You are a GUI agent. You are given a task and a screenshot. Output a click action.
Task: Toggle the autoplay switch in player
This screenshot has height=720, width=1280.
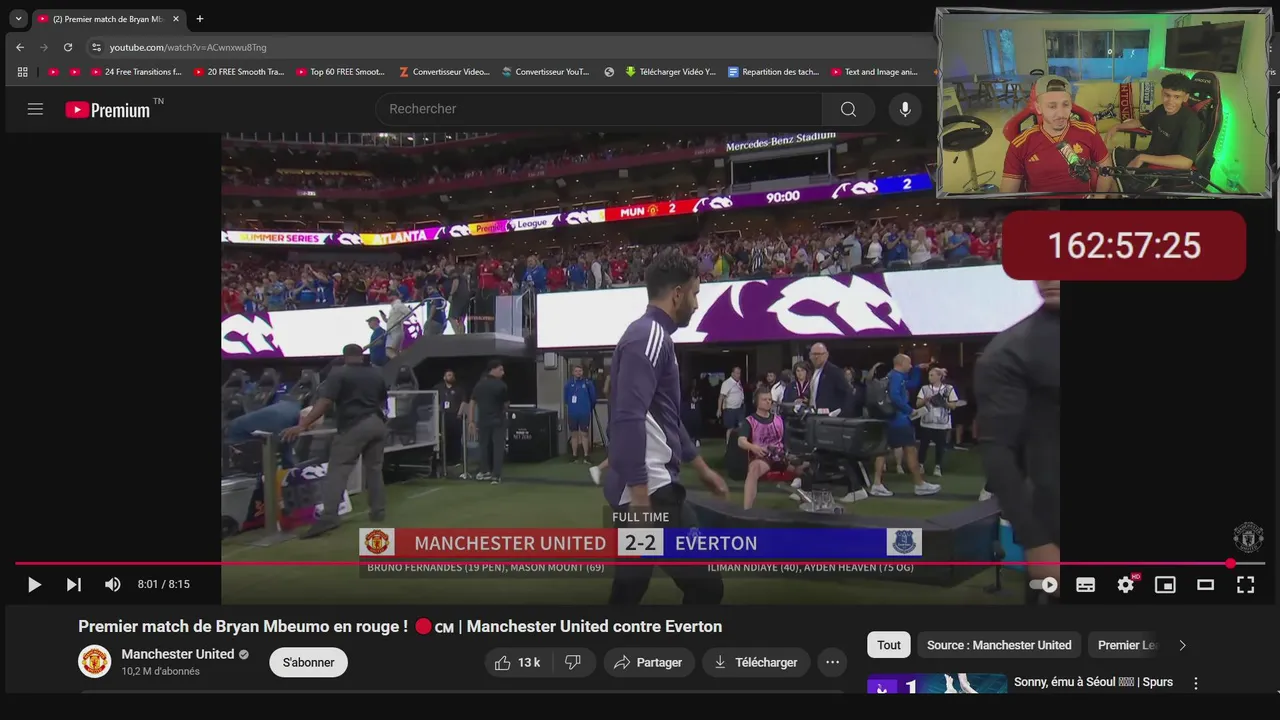[1044, 585]
